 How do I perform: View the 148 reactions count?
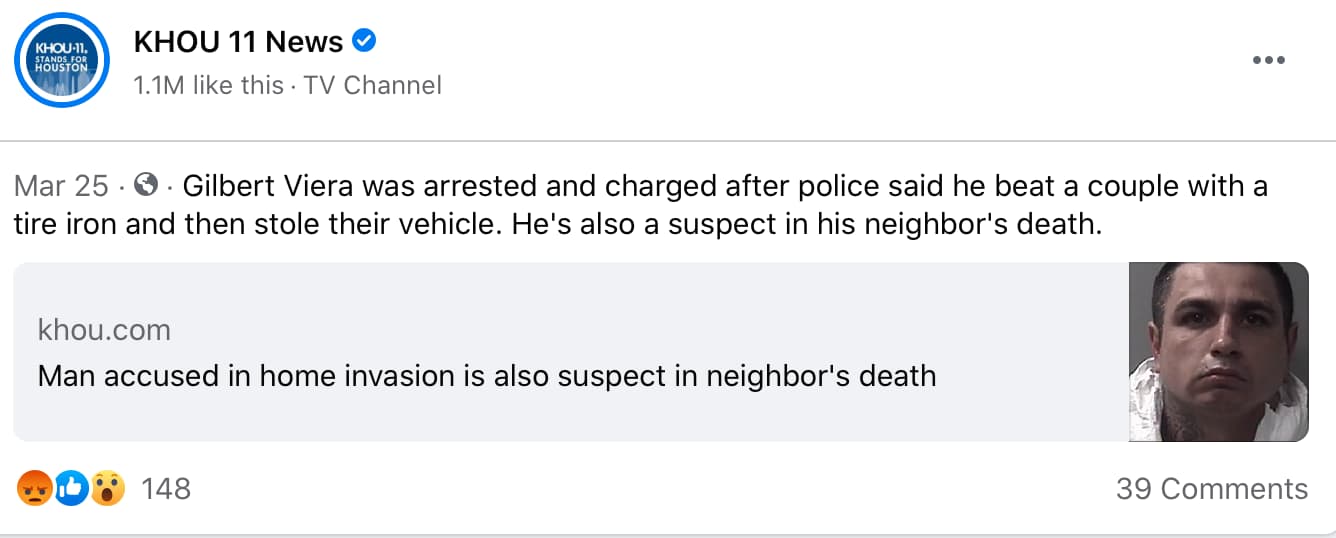pos(166,488)
